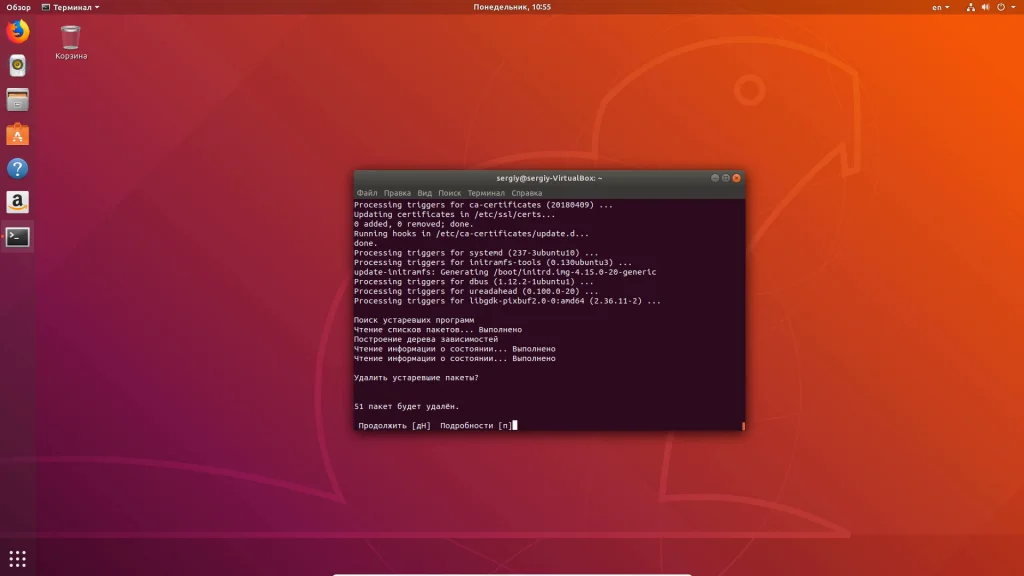
Task: Open the Файл menu in terminal
Action: 366,193
